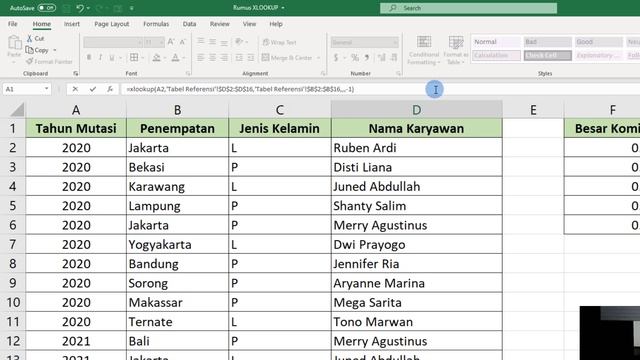The width and height of the screenshot is (640, 360).
Task: Click the Orientation text angle icon
Action: (239, 42)
